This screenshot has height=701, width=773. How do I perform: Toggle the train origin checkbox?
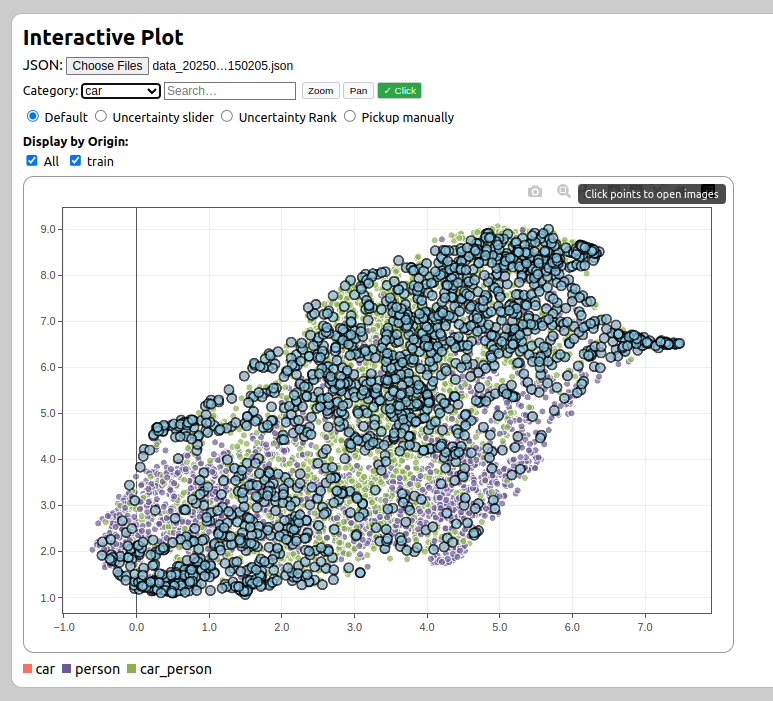pyautogui.click(x=75, y=161)
